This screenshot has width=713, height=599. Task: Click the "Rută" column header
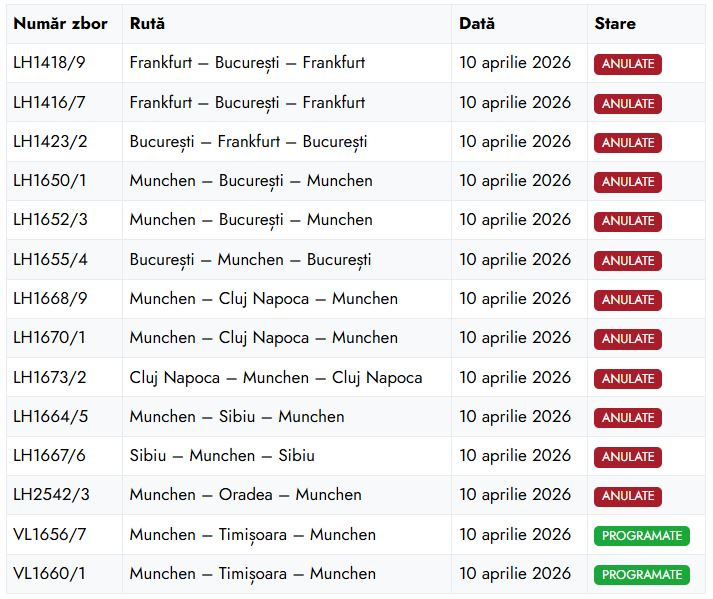coord(147,23)
